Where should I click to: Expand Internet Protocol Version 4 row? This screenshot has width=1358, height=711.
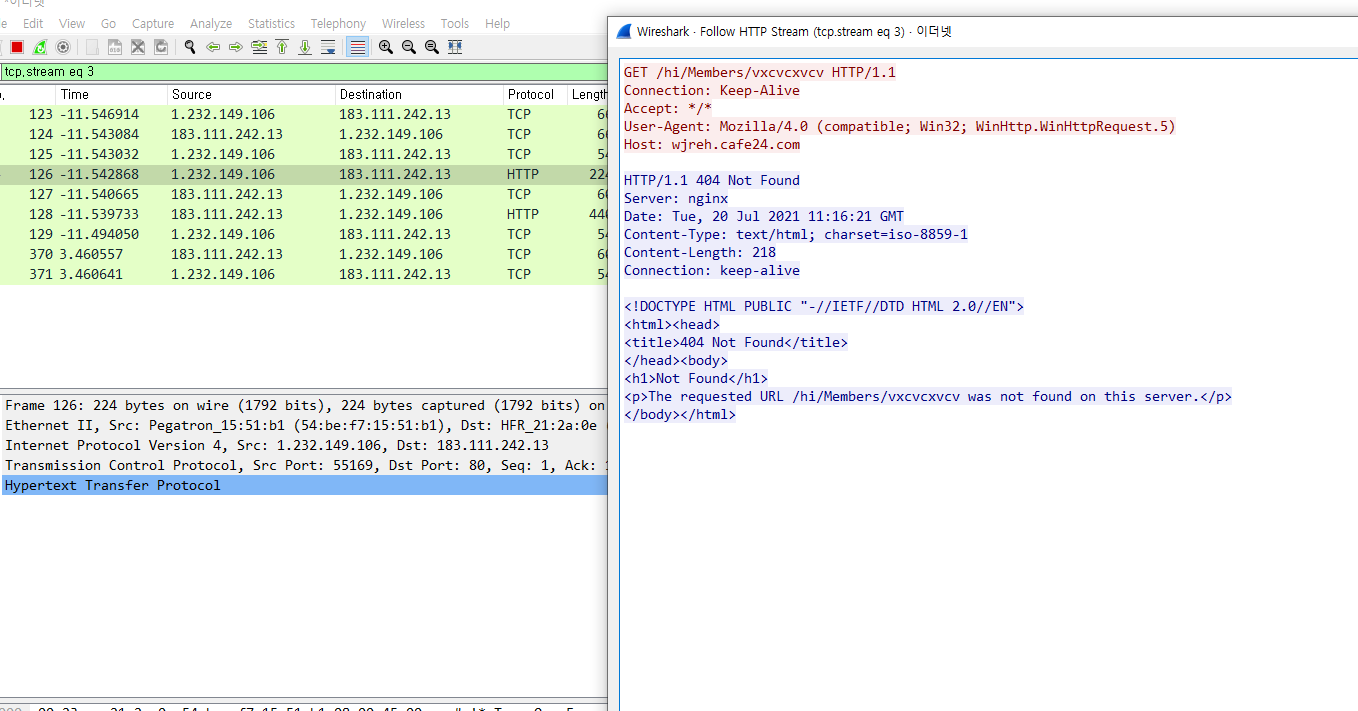pyautogui.click(x=304, y=445)
